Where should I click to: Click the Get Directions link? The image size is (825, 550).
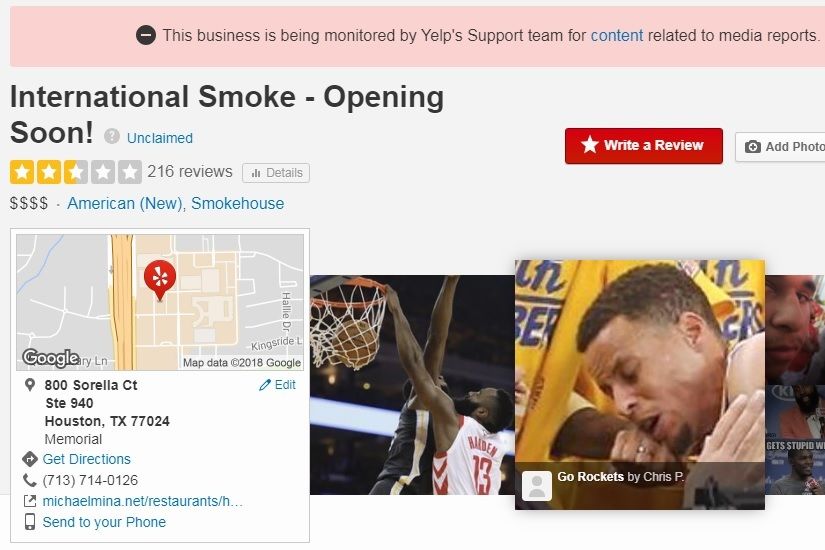coord(86,459)
